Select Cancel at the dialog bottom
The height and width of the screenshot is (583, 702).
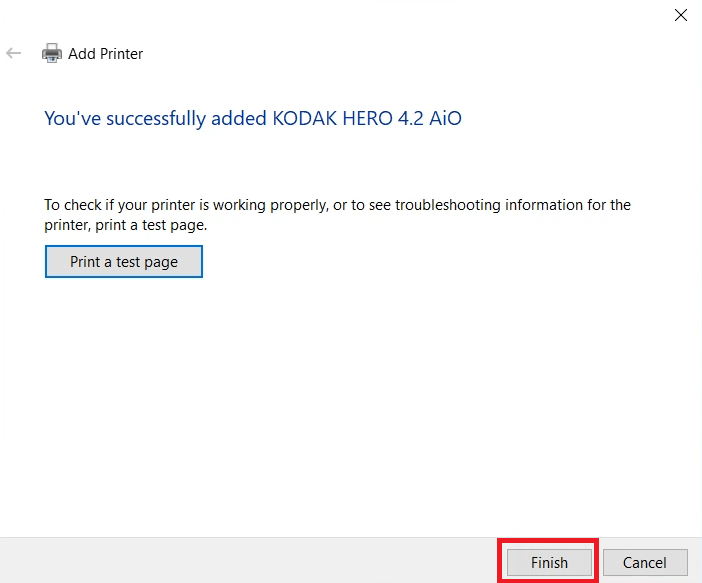[x=645, y=562]
